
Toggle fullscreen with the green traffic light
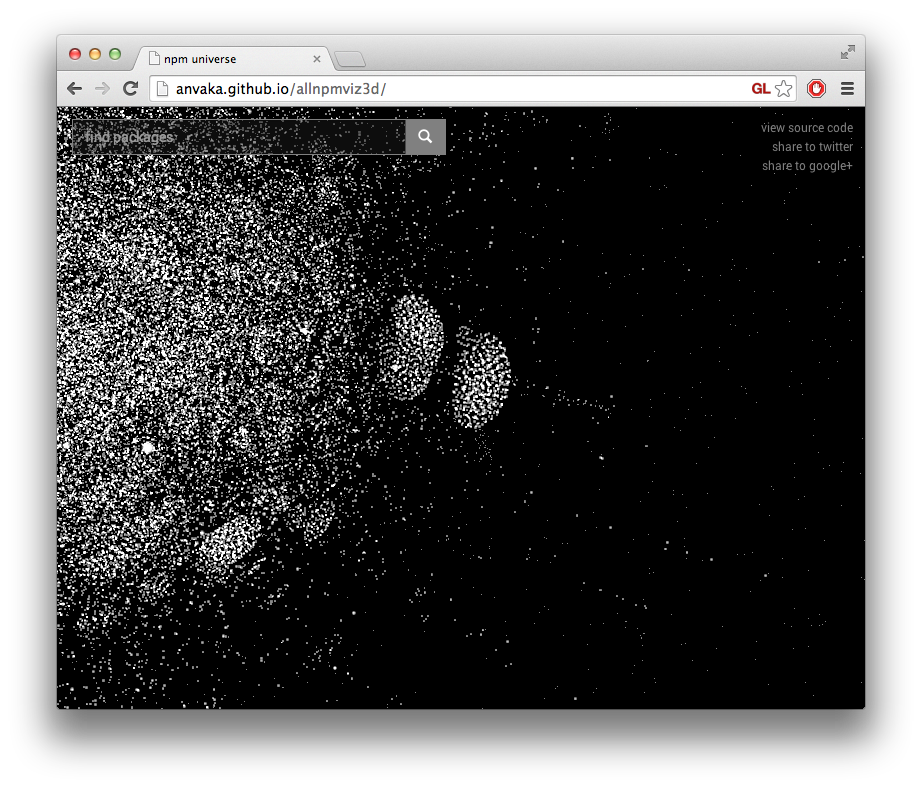[x=113, y=54]
